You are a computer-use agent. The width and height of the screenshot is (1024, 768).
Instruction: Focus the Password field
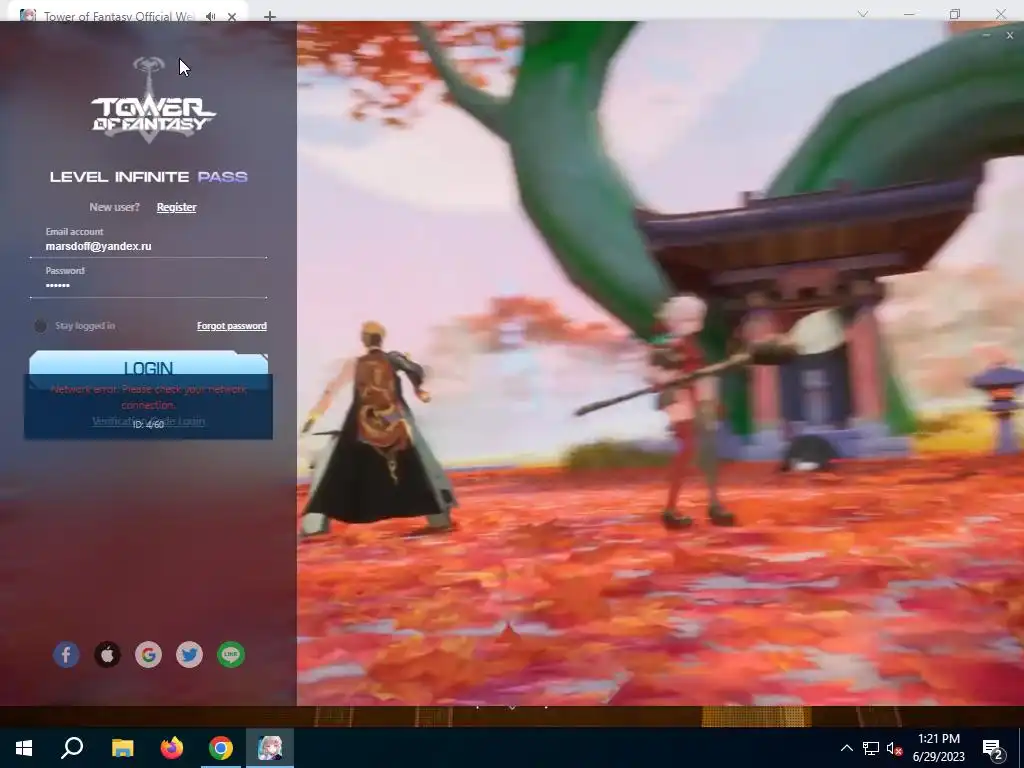pos(148,285)
